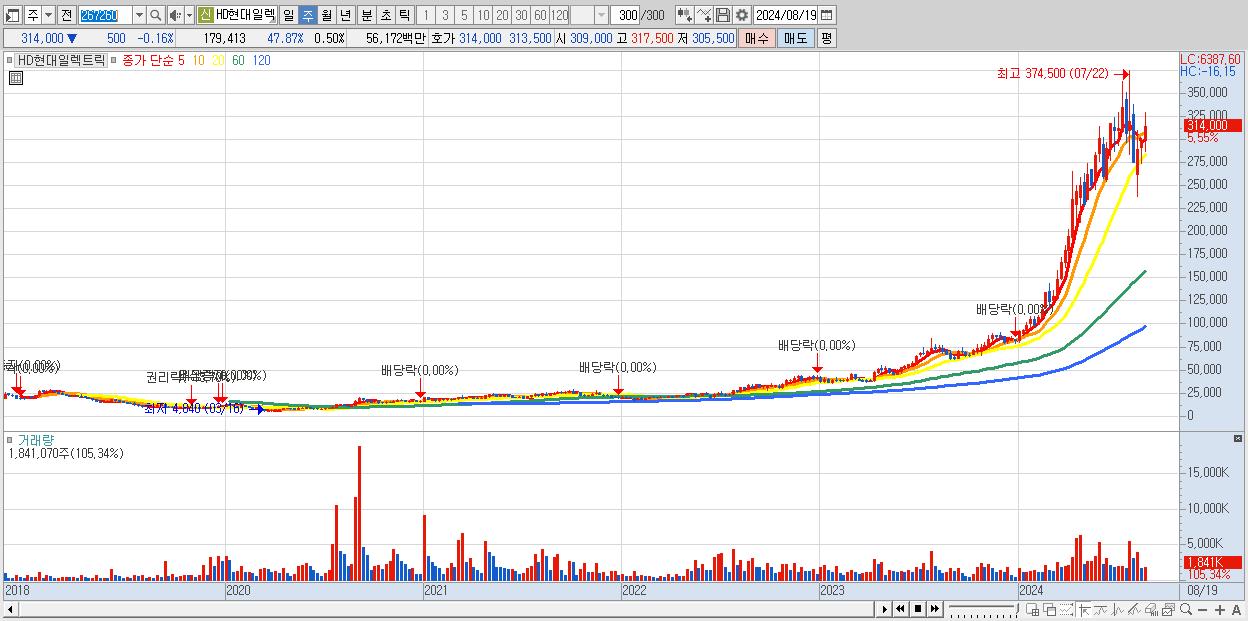1248x621 pixels.
Task: Choose interval 1 button
Action: tap(425, 15)
